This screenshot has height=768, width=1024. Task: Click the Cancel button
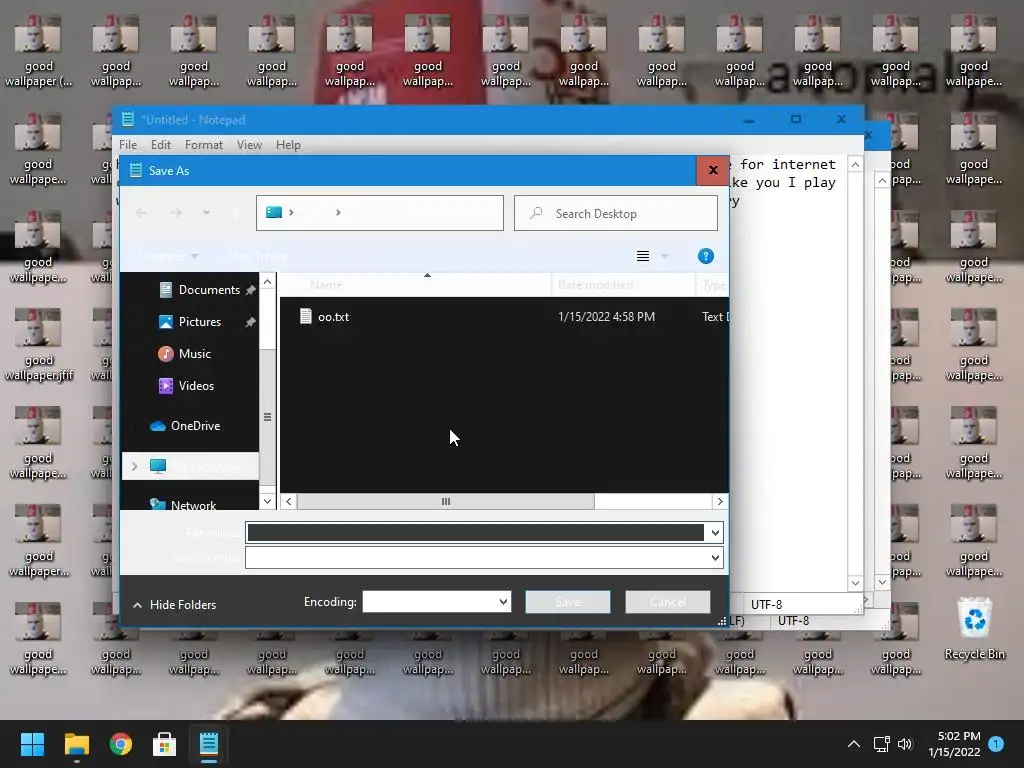coord(667,601)
